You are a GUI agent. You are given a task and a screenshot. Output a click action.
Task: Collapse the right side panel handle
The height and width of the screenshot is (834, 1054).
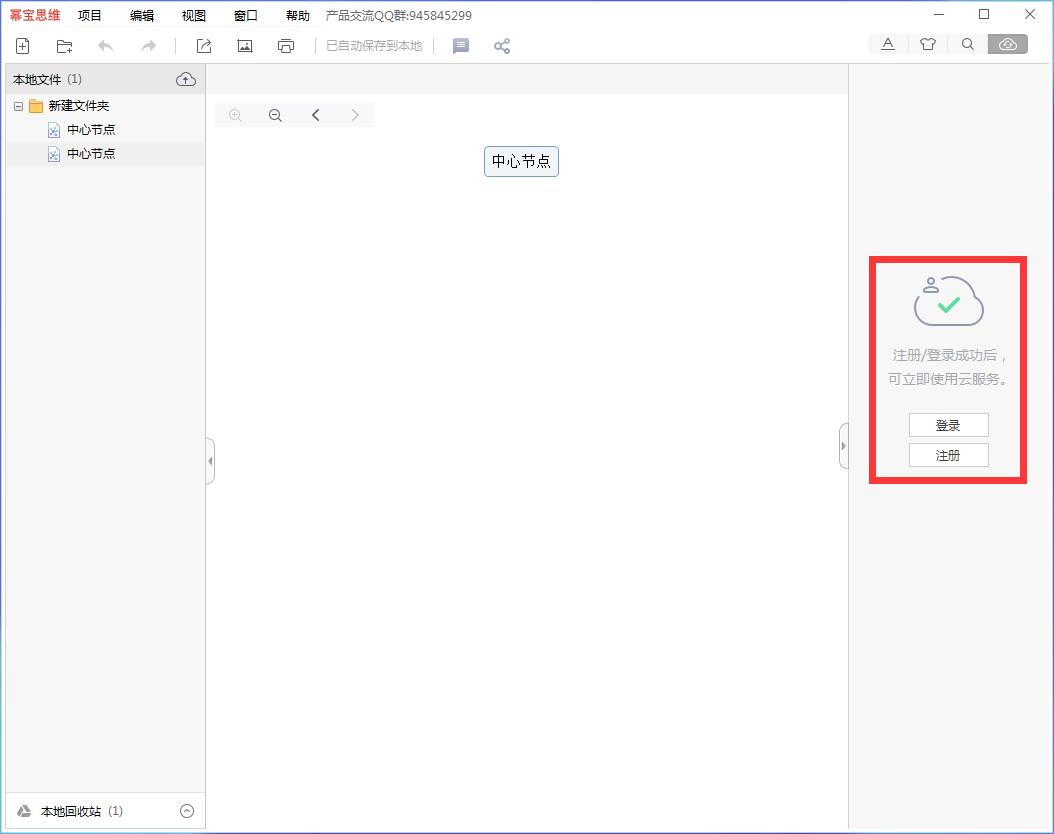(843, 446)
